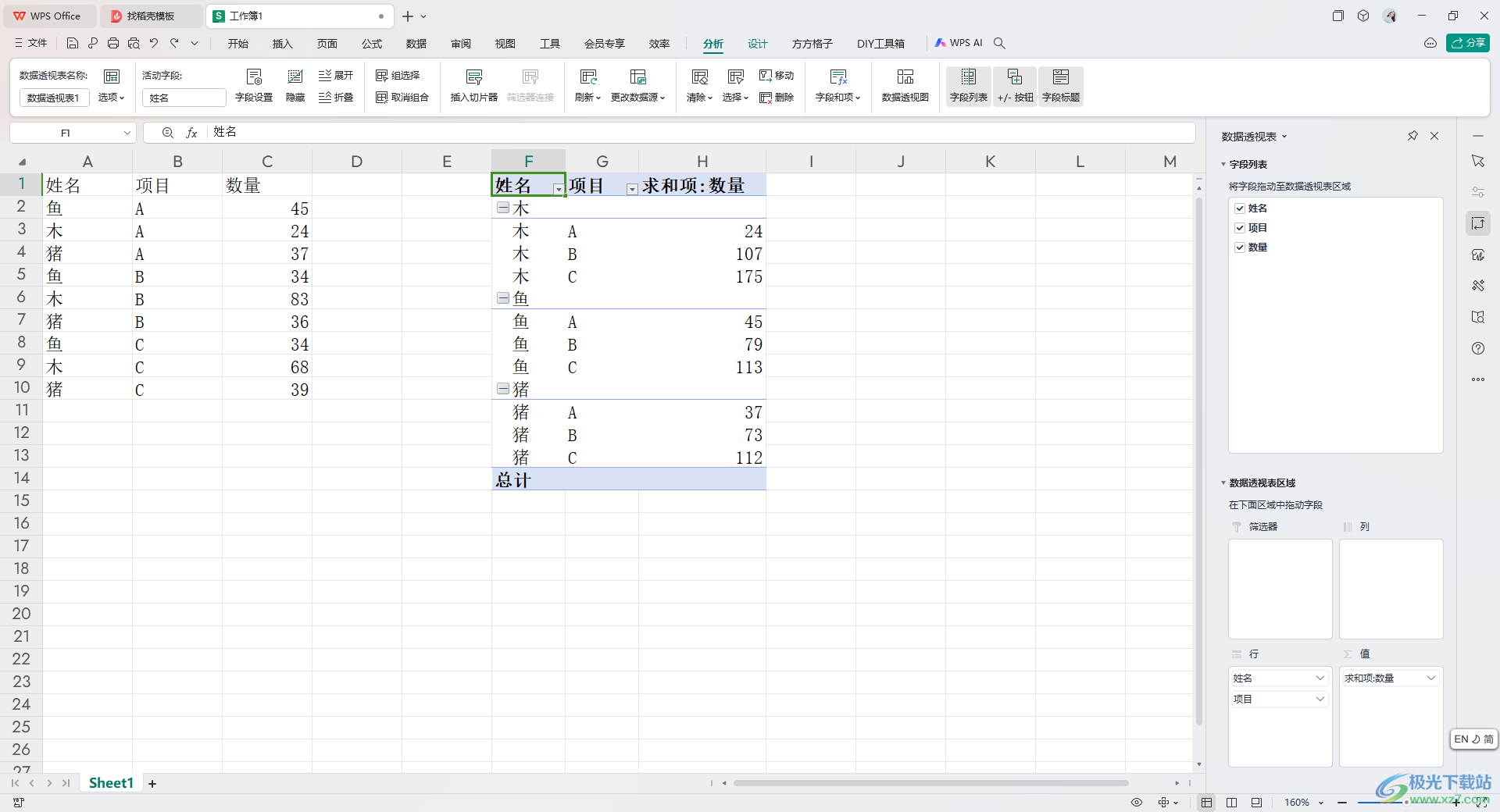1500x812 pixels.
Task: Uncheck the 姓名 field checkbox
Action: (1240, 208)
